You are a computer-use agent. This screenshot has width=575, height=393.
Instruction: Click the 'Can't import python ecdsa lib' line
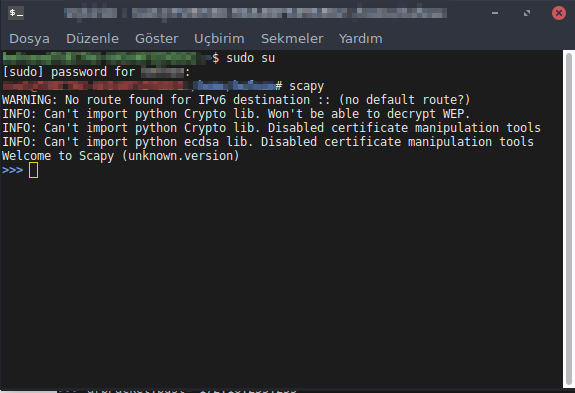click(268, 142)
